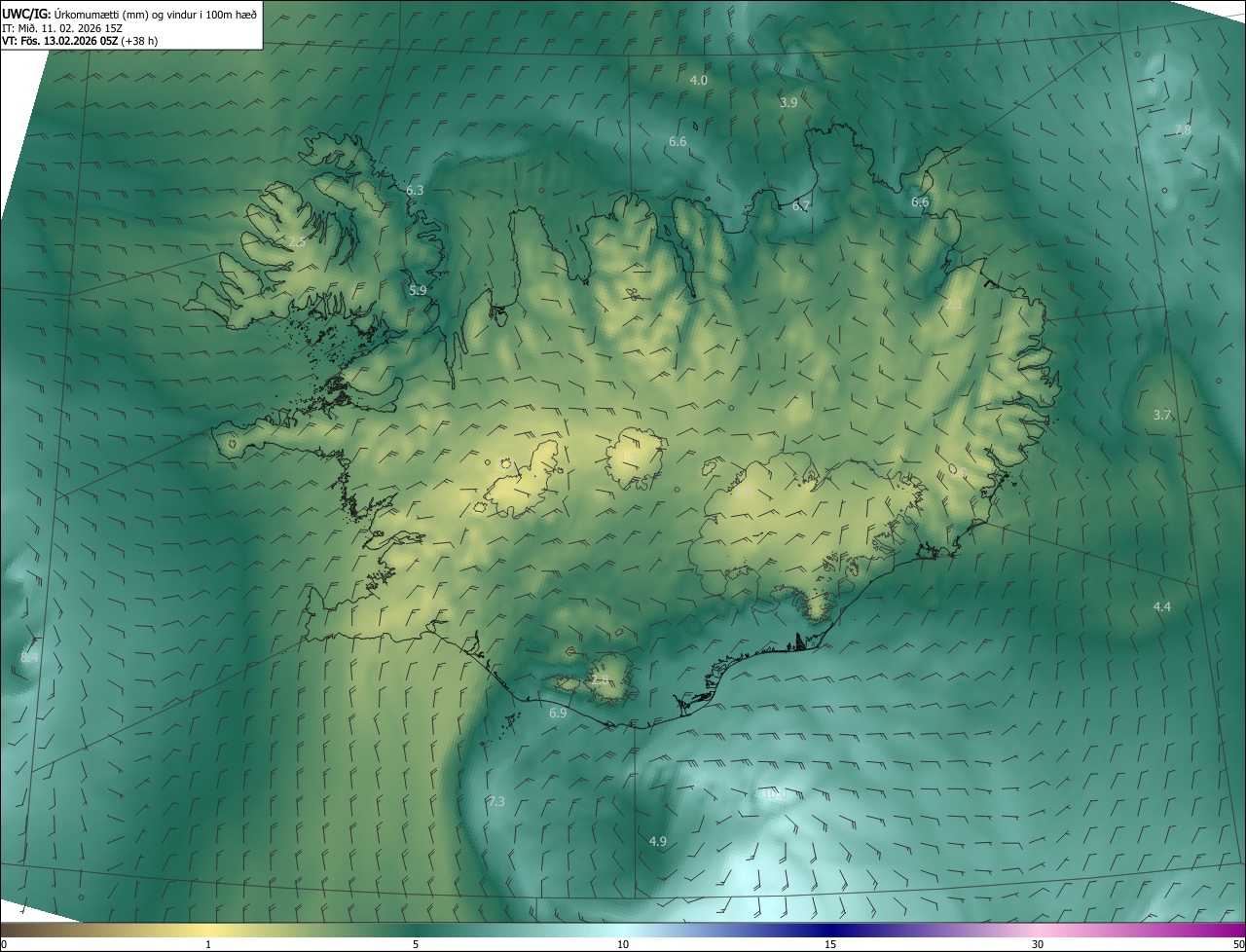Screen dimensions: 1246x952
Task: Click the "IT: Mið. 11. 02. 2026 15Z" line
Action: click(x=61, y=28)
